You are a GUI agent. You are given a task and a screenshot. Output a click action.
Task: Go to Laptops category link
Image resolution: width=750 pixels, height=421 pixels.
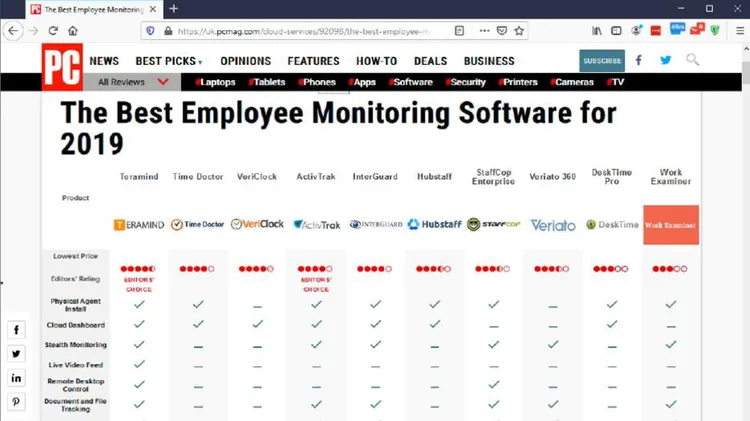point(215,82)
